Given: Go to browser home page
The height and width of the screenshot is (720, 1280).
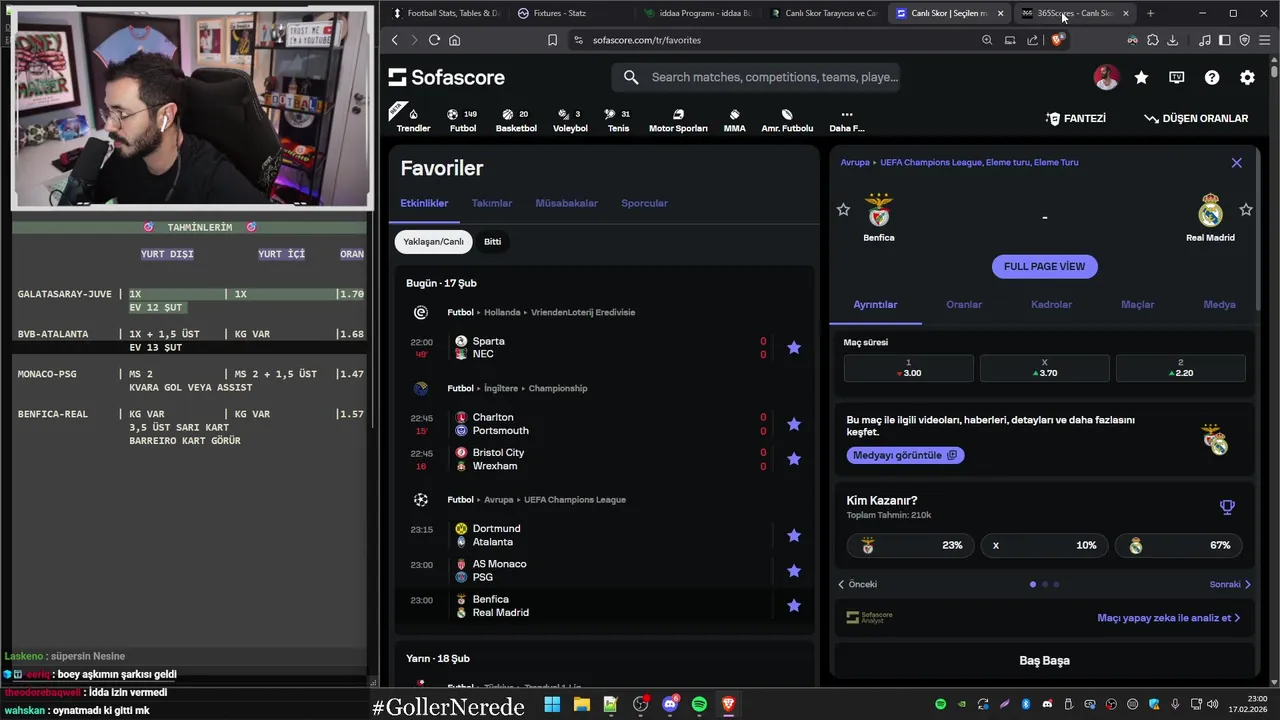Looking at the screenshot, I should [x=454, y=40].
